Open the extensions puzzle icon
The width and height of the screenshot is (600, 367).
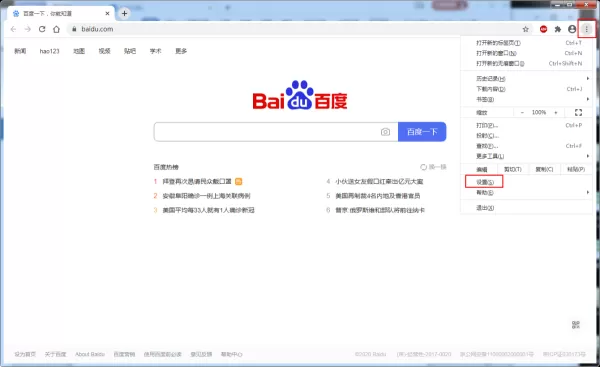[558, 29]
